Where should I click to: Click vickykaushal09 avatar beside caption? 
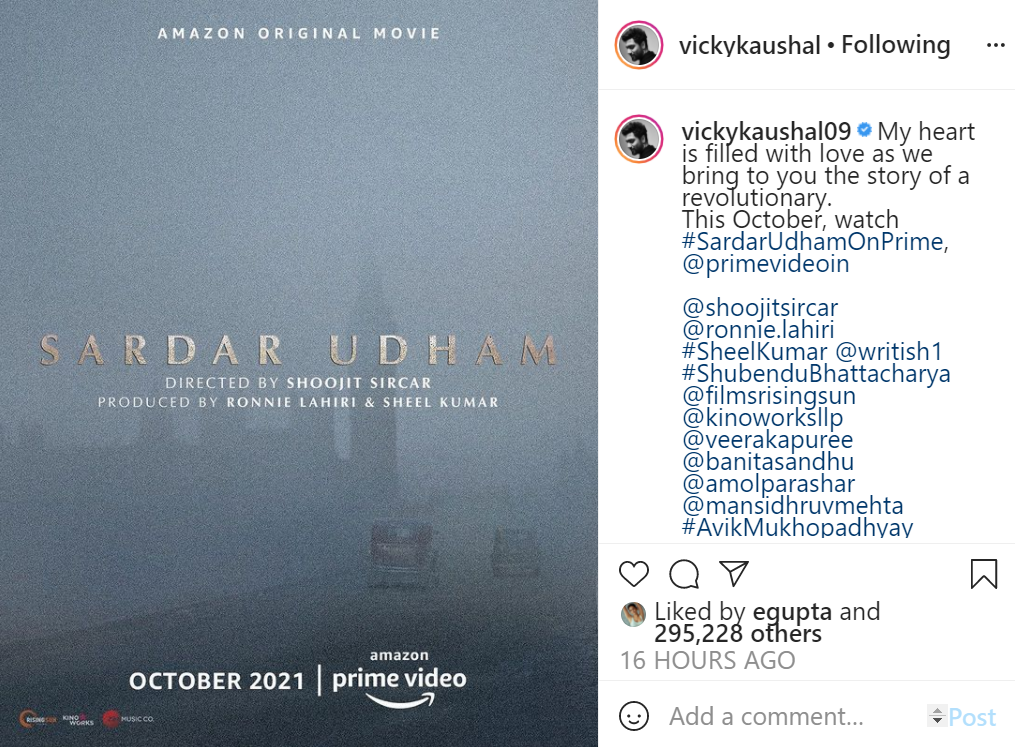tap(639, 139)
